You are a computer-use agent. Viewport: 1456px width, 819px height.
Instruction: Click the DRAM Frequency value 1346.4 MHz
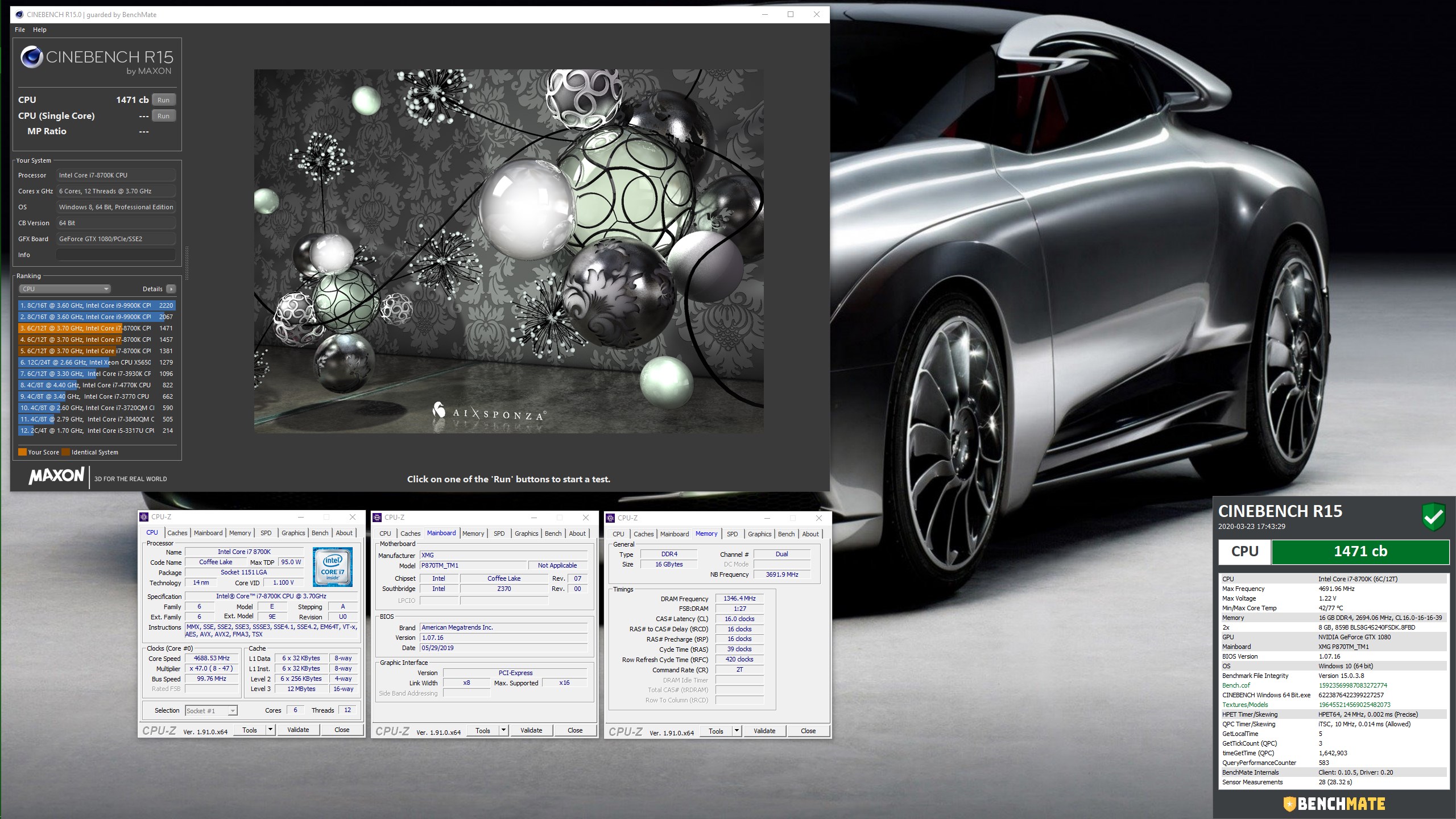click(739, 598)
